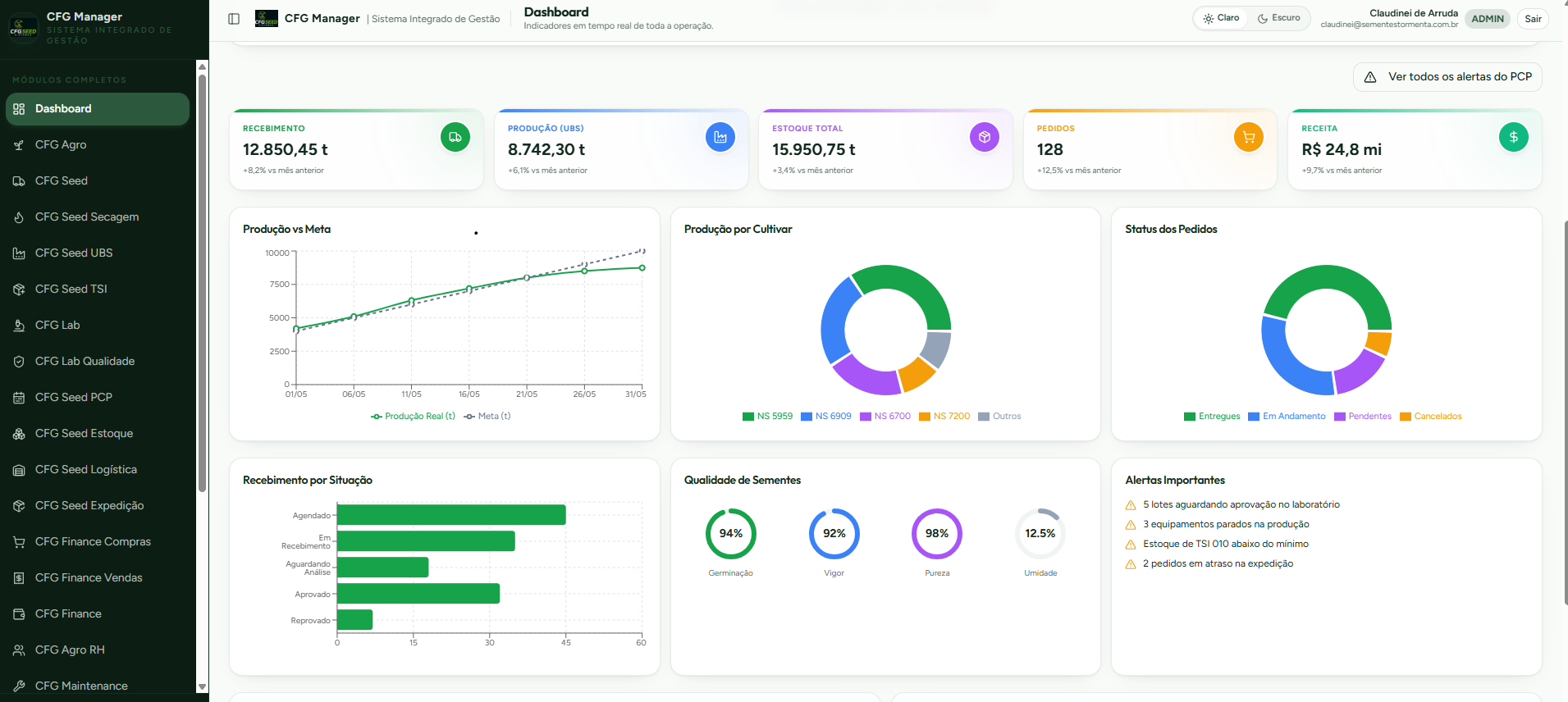The image size is (1568, 702).
Task: Click the CFG Maintenance wrench icon
Action: (x=19, y=686)
